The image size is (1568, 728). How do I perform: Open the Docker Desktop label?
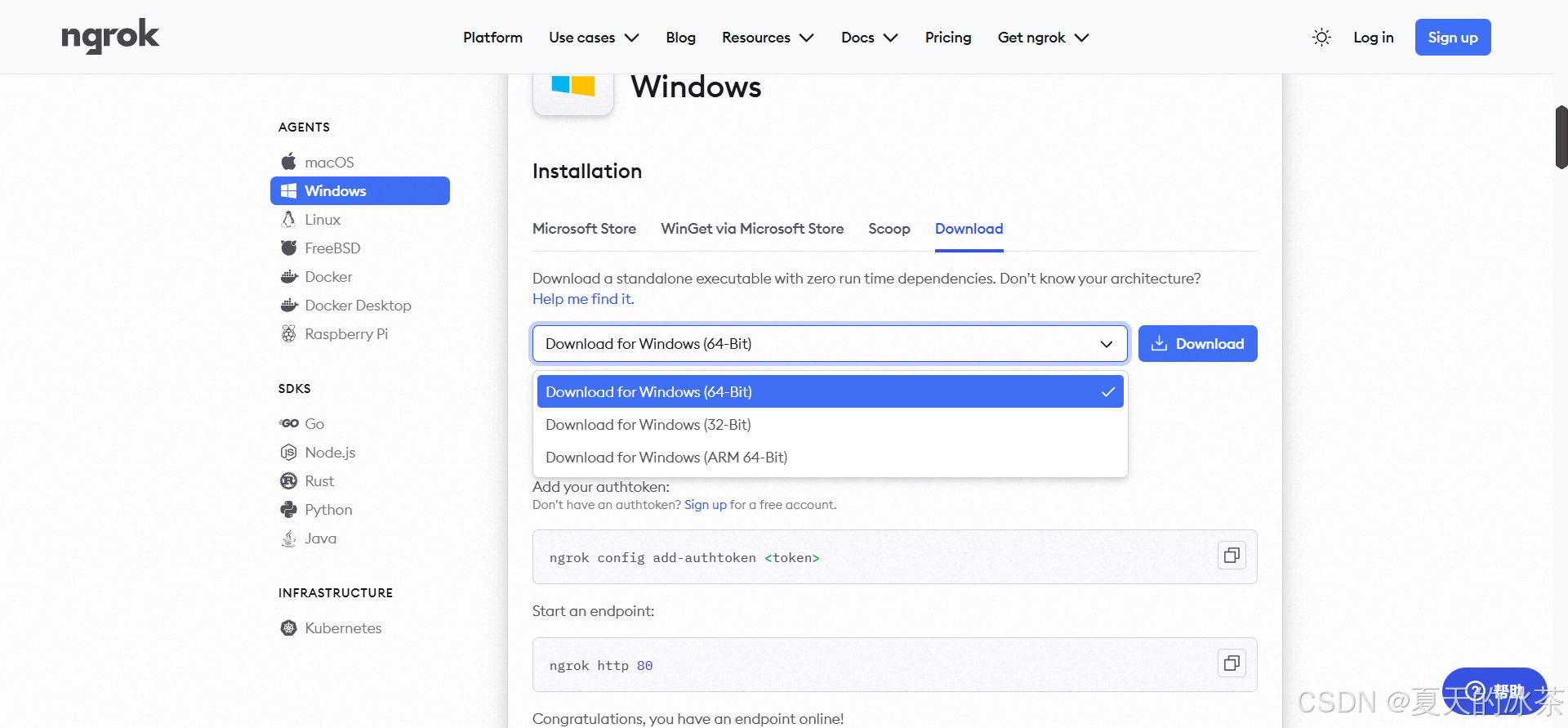(x=358, y=305)
